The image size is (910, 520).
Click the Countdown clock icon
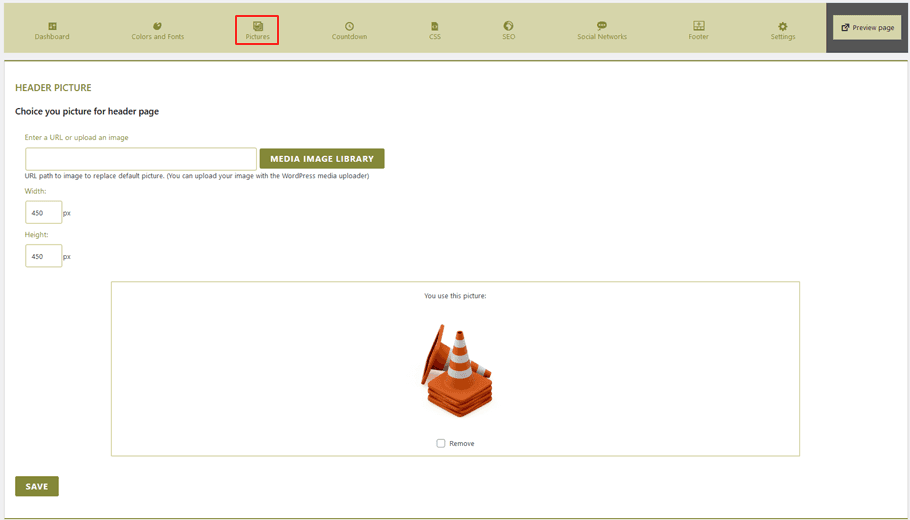pos(349,26)
